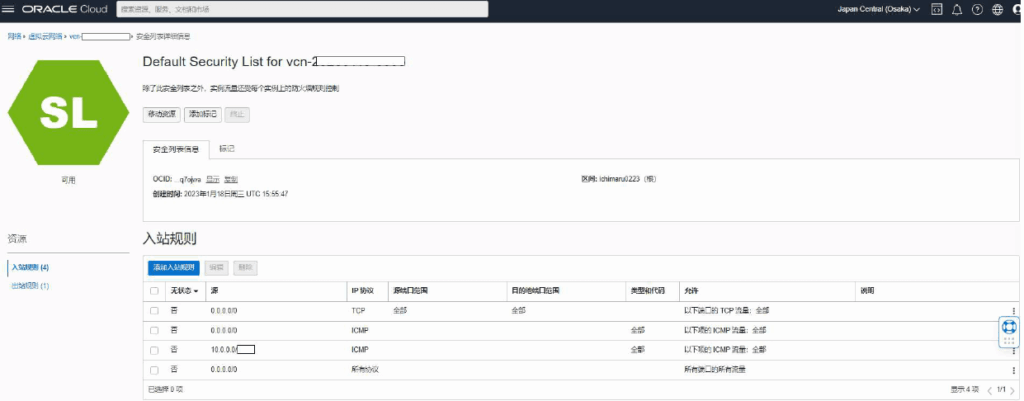Select the checkbox for the 10.0.0.0 ICMP rule

pyautogui.click(x=154, y=350)
